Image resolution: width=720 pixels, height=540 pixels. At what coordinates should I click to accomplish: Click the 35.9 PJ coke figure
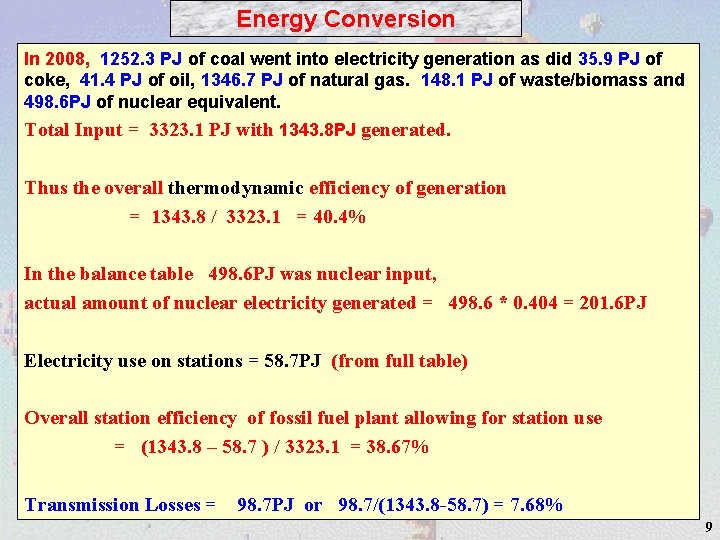point(608,59)
